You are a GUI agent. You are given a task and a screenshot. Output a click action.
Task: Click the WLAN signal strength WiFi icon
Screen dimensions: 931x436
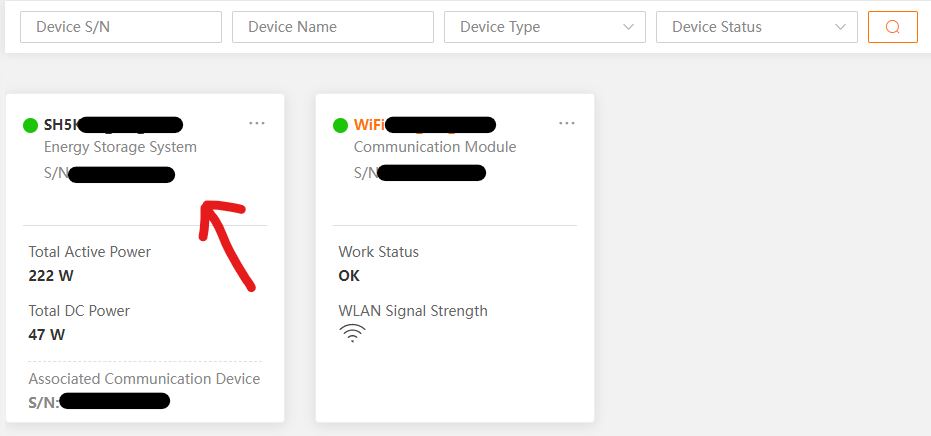[x=352, y=334]
